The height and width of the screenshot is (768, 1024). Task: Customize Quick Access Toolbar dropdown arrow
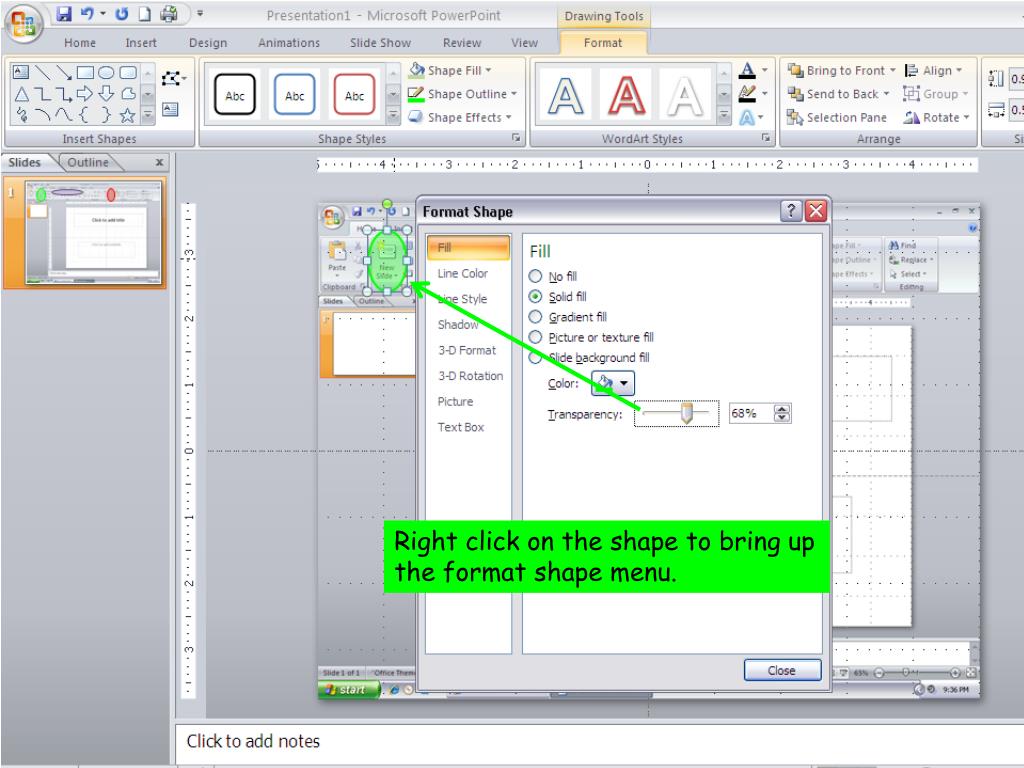tap(200, 13)
